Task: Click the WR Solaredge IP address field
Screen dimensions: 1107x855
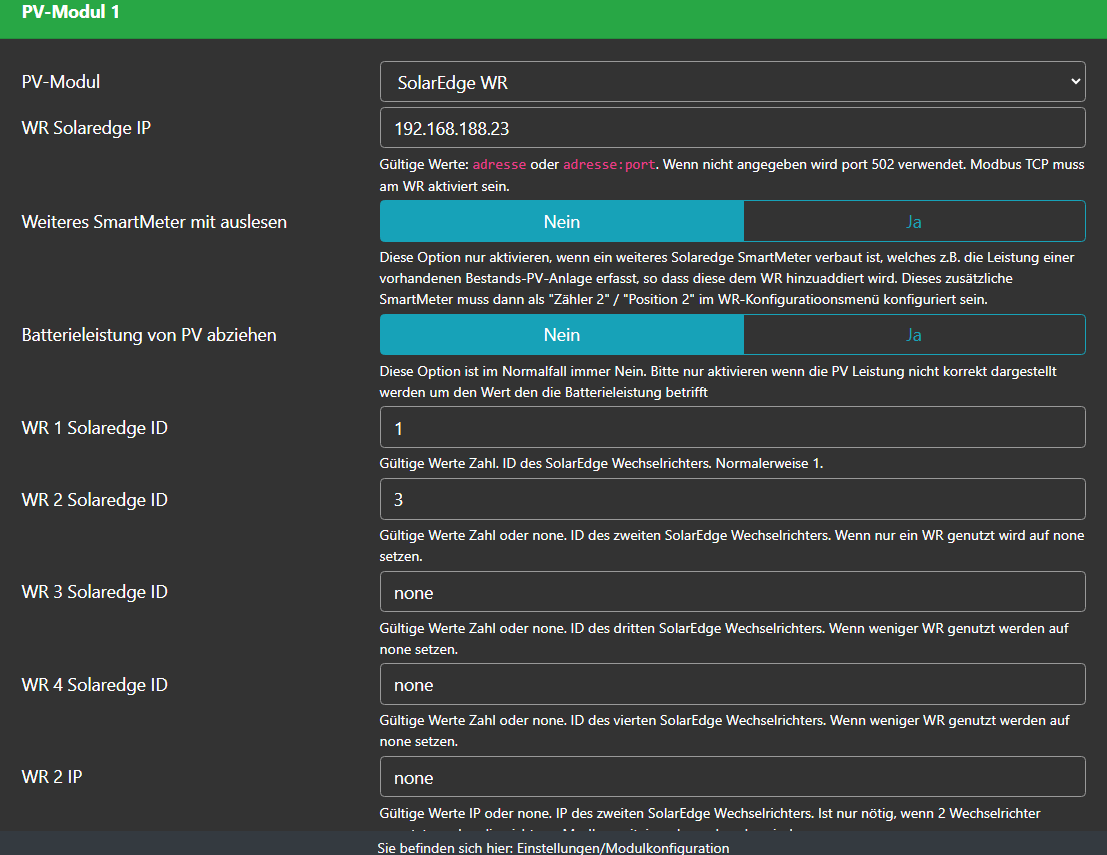Action: (x=732, y=128)
